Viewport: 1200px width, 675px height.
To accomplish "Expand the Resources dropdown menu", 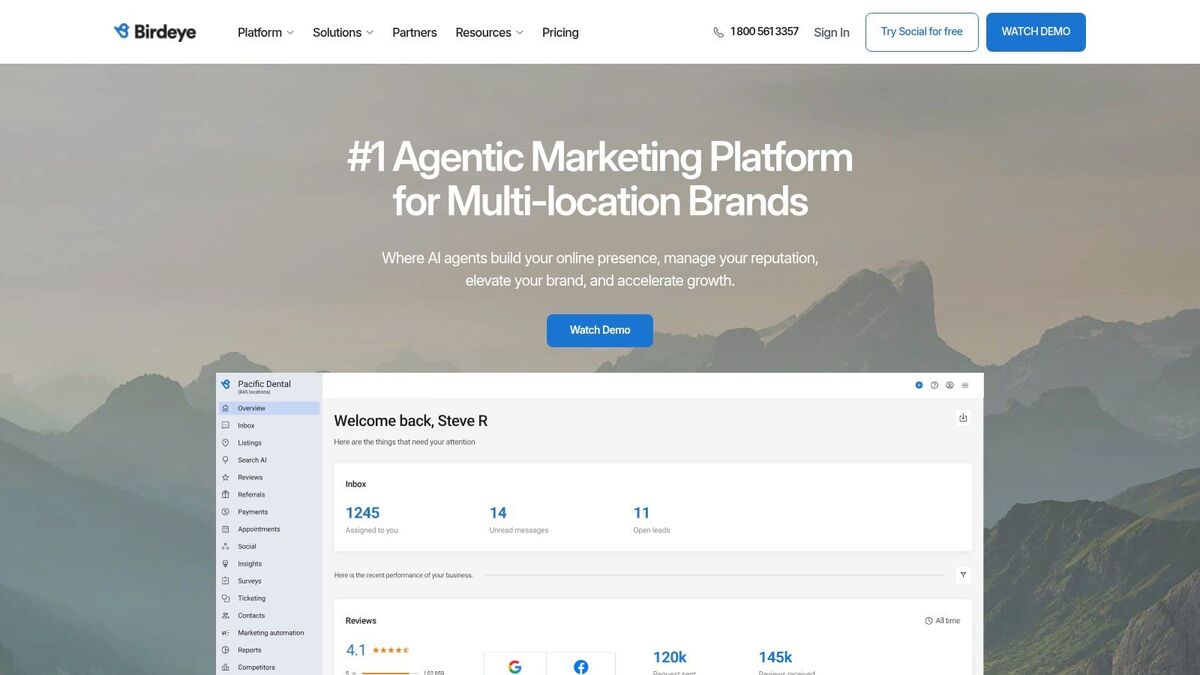I will pos(489,32).
